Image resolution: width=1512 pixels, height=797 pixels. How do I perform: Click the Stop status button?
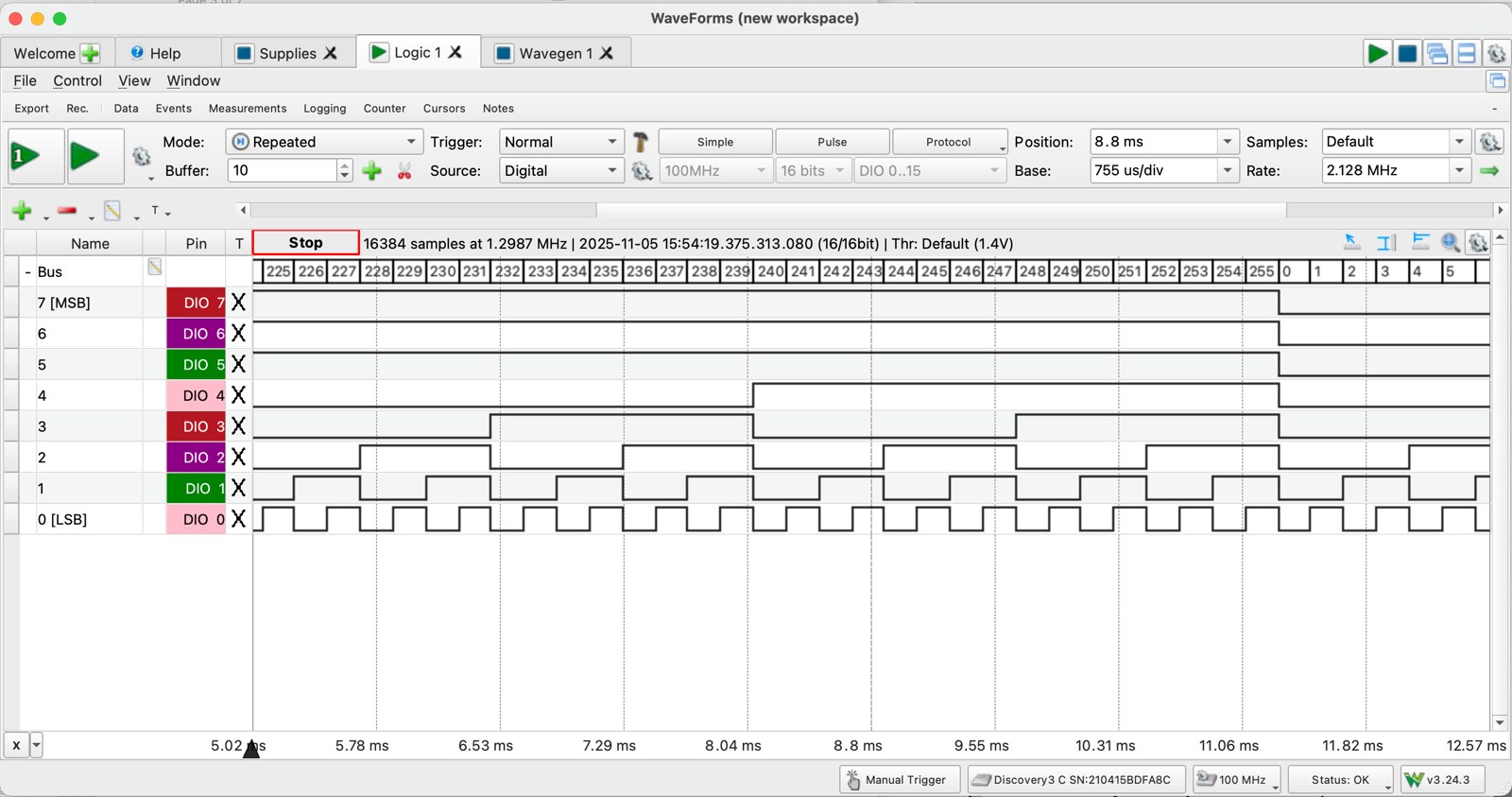[x=306, y=243]
